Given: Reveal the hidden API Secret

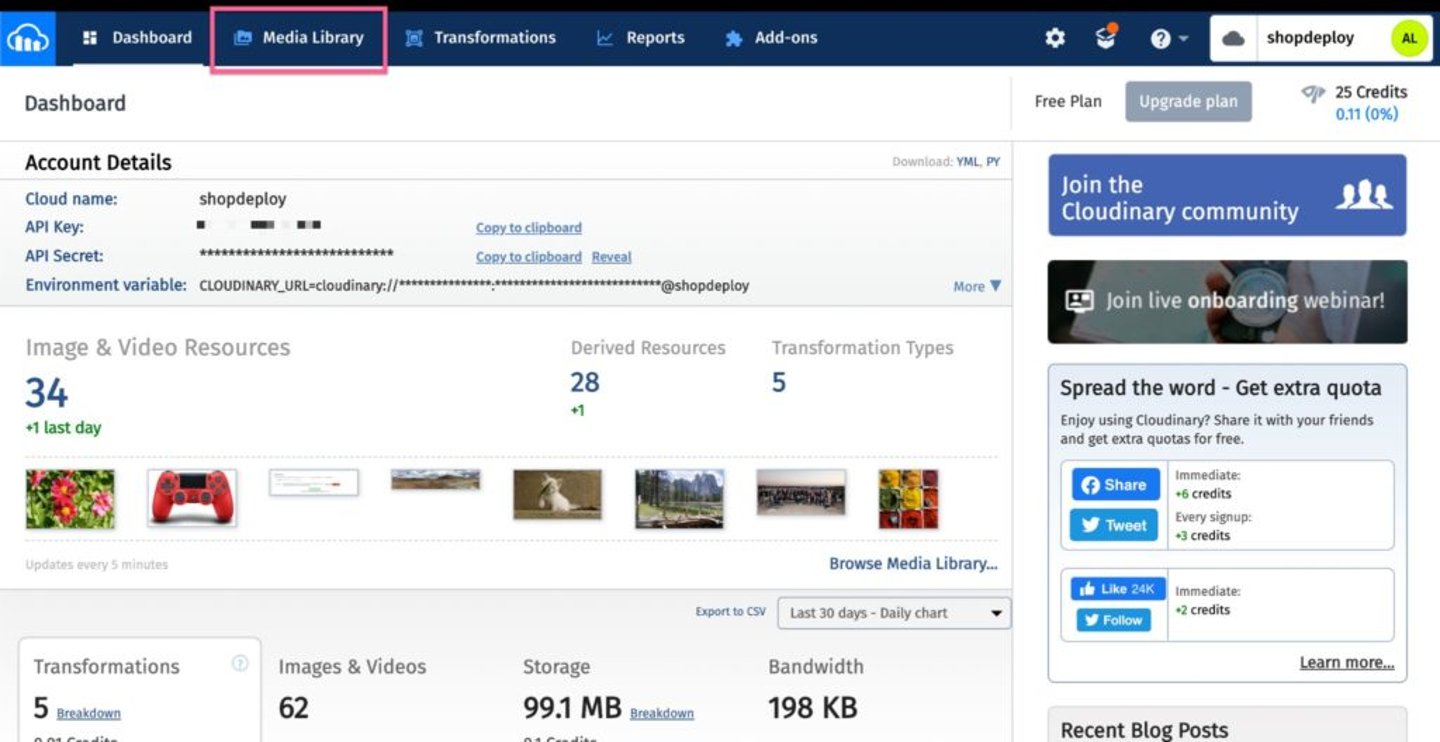Looking at the screenshot, I should pos(611,257).
